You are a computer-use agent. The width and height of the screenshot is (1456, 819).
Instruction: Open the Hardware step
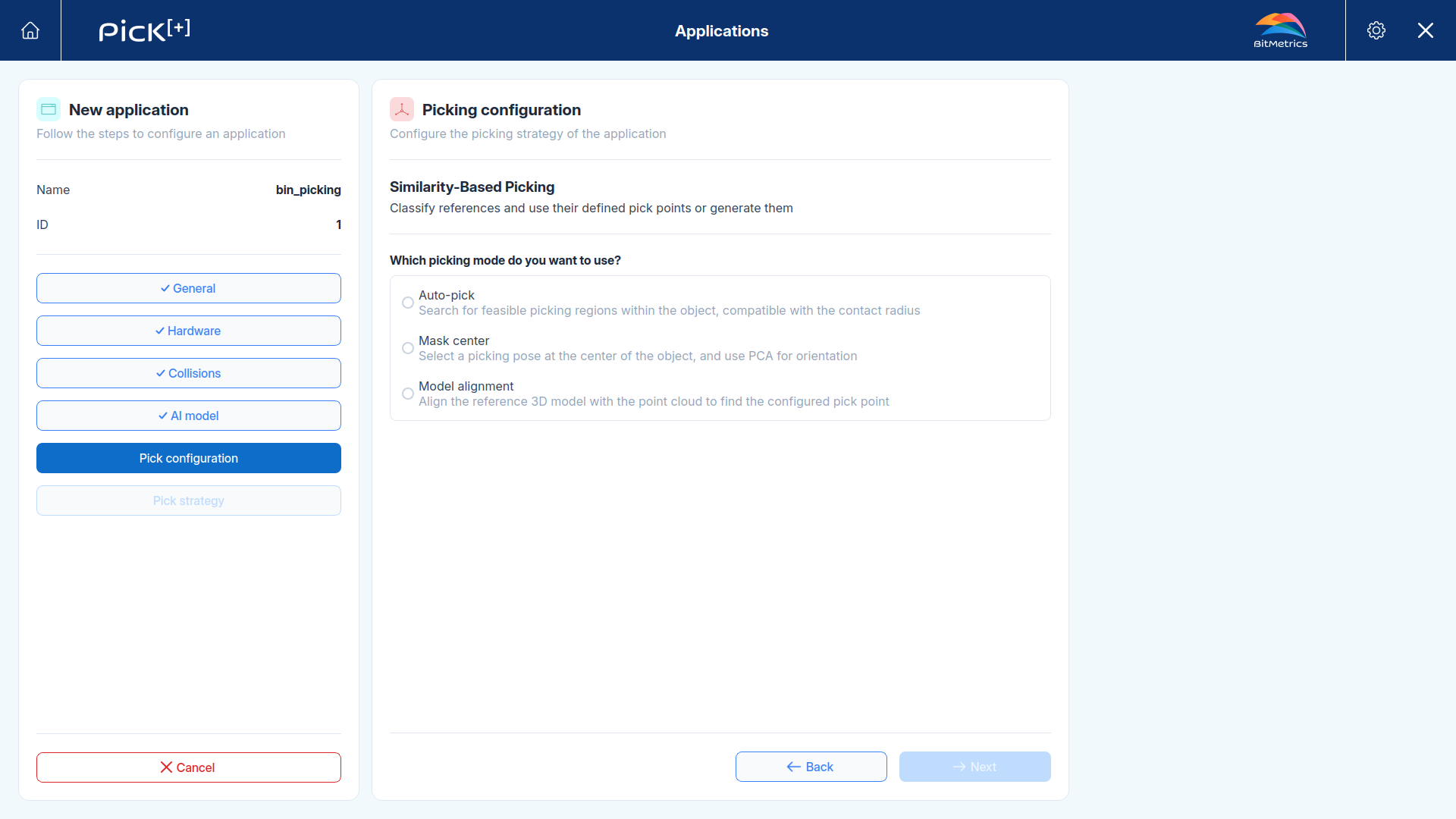point(189,331)
